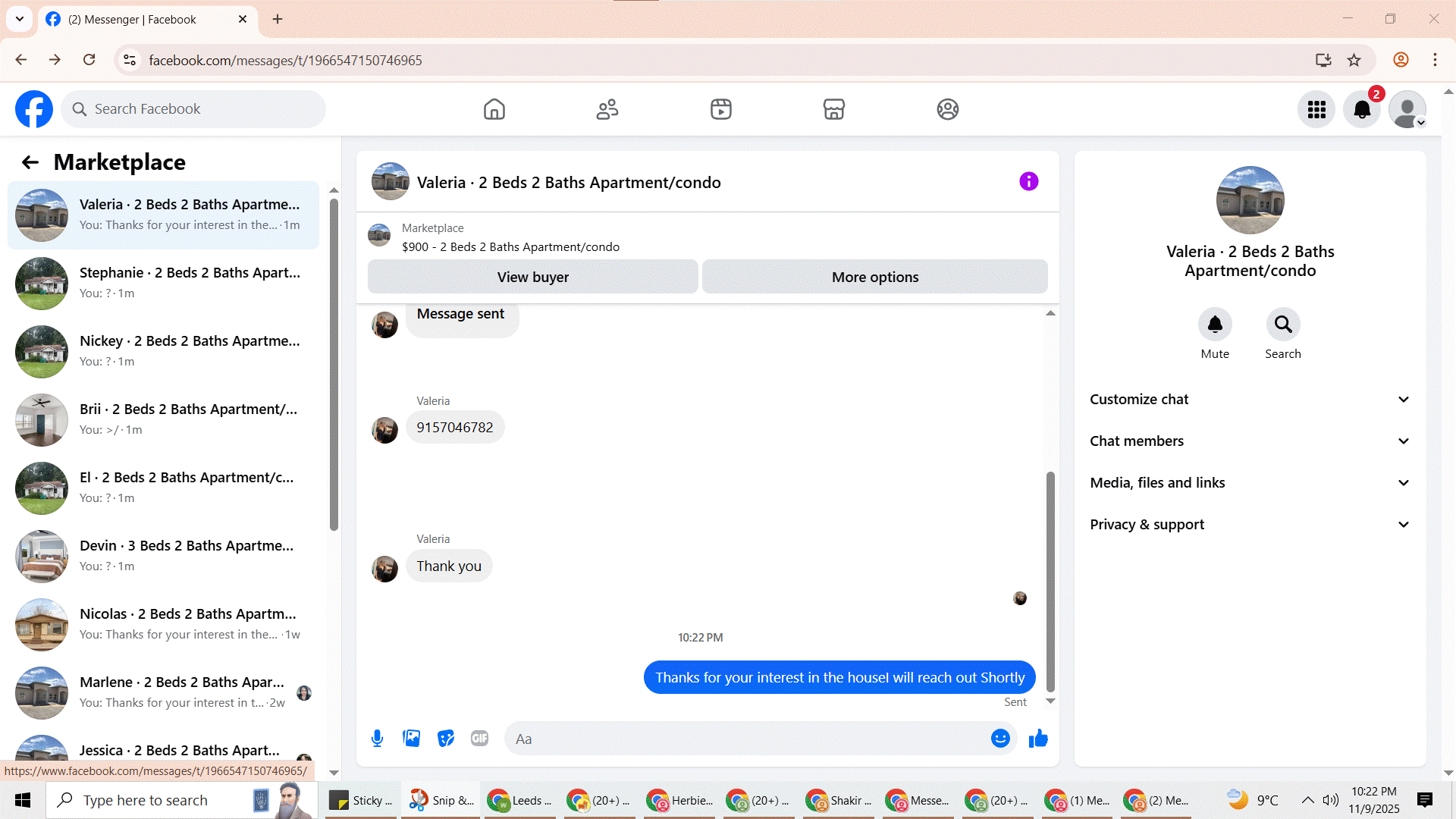Send a thumbs up like
The height and width of the screenshot is (819, 1456).
[1038, 739]
